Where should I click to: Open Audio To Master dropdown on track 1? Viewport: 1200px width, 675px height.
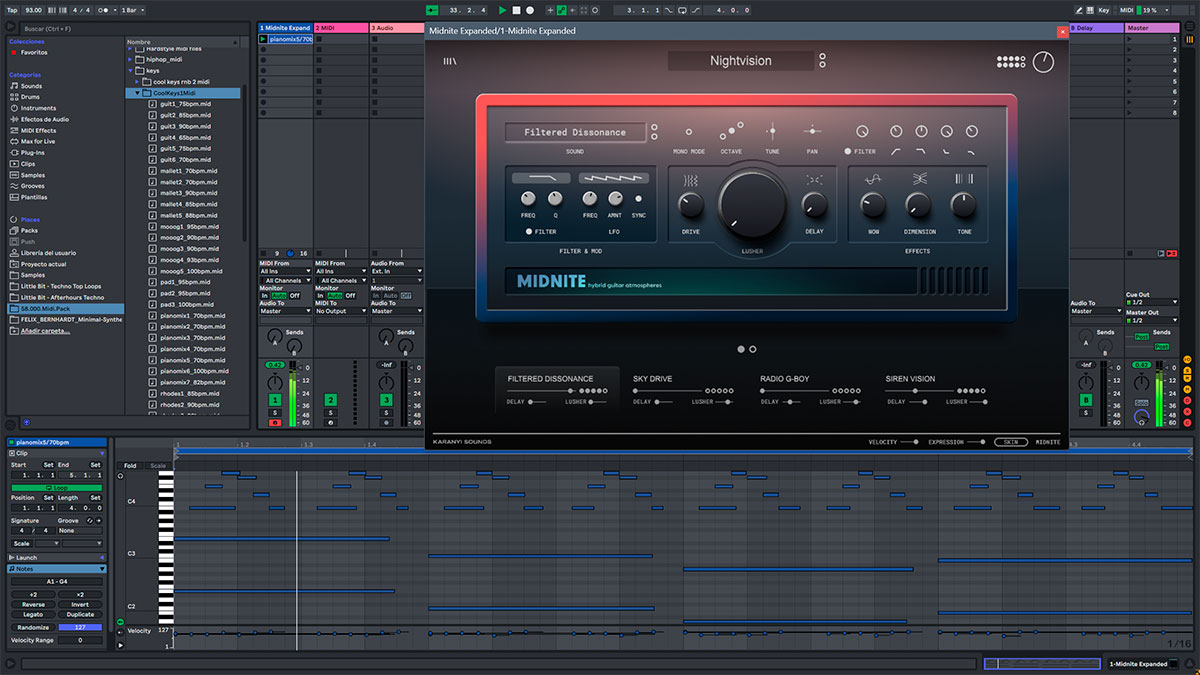coord(285,311)
